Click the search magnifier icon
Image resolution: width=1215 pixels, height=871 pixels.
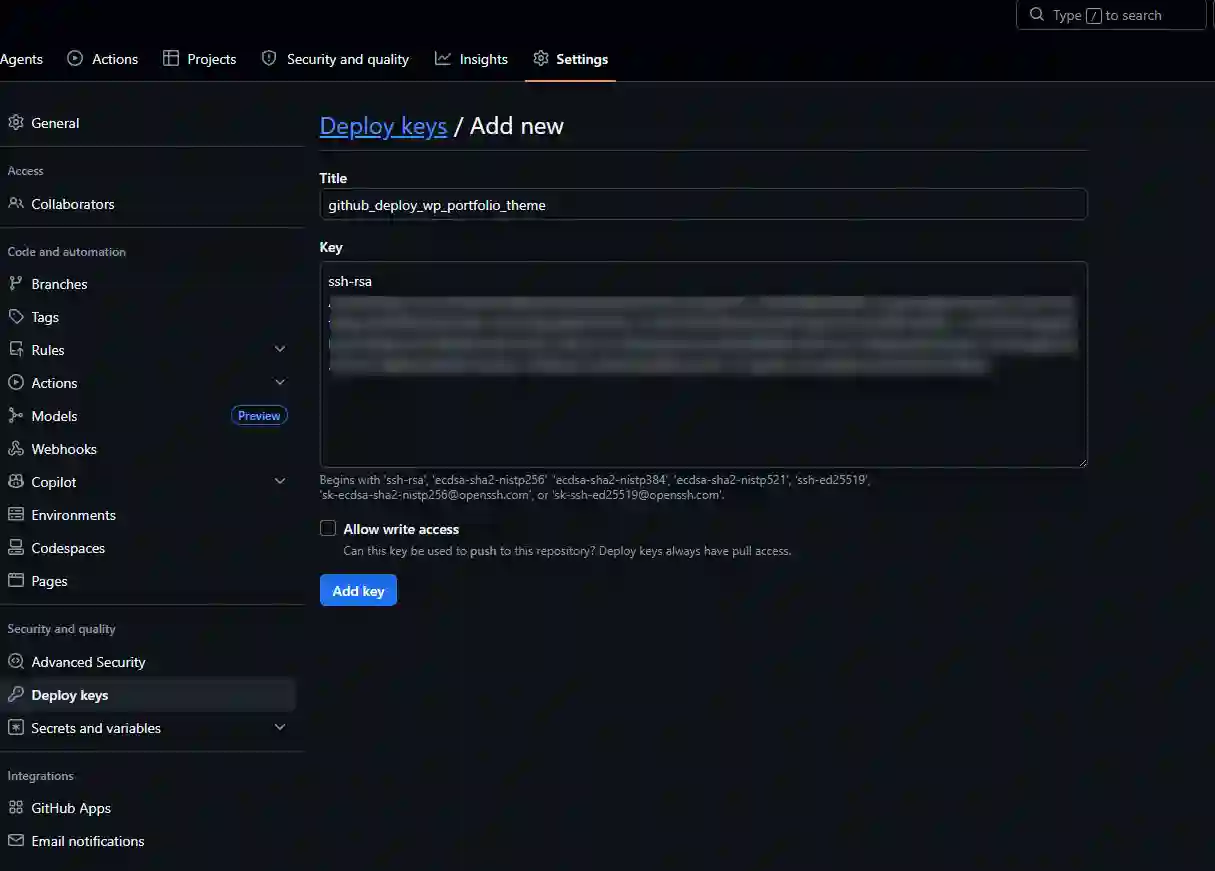pos(1036,15)
